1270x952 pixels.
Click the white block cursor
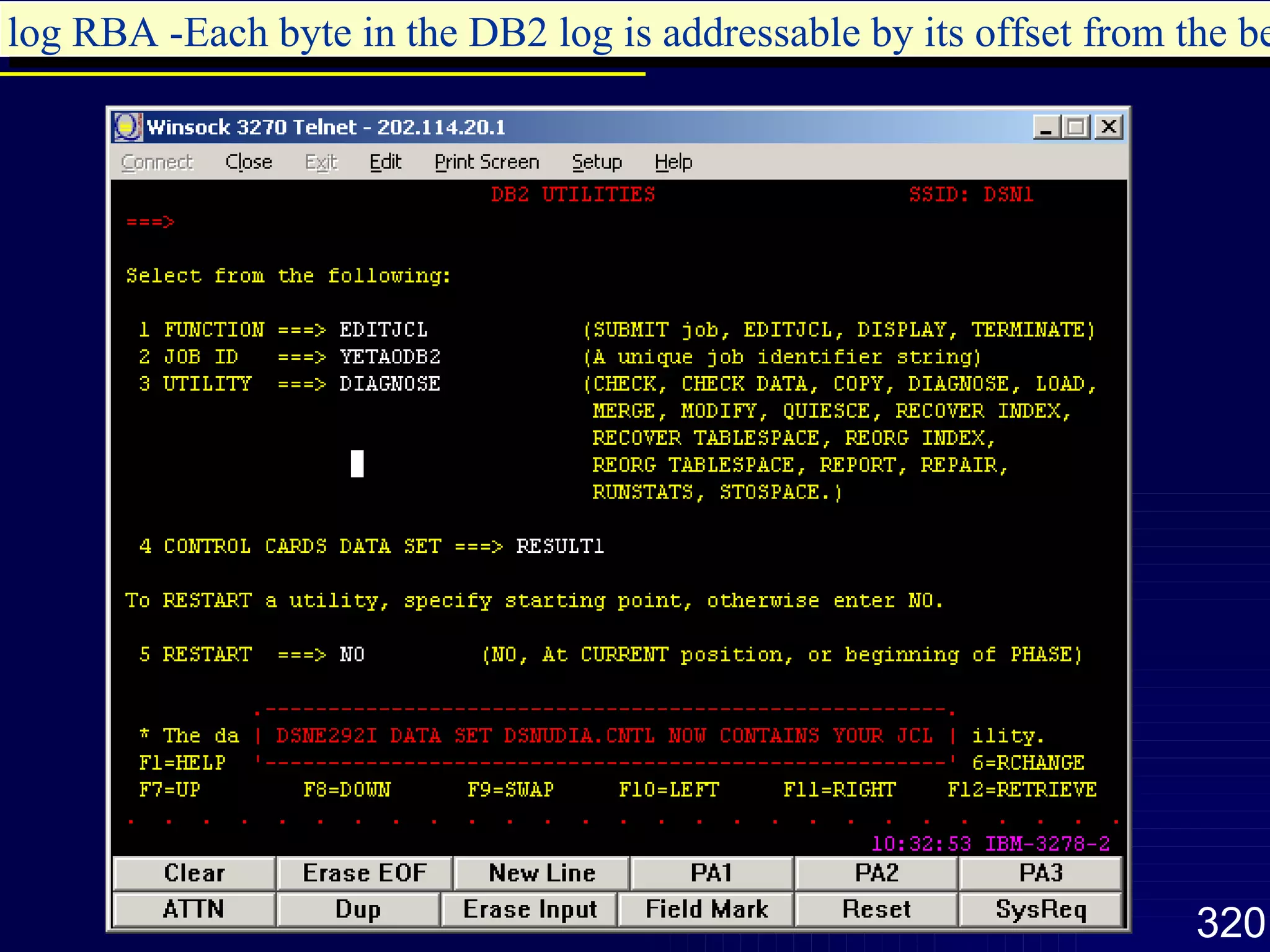[357, 464]
